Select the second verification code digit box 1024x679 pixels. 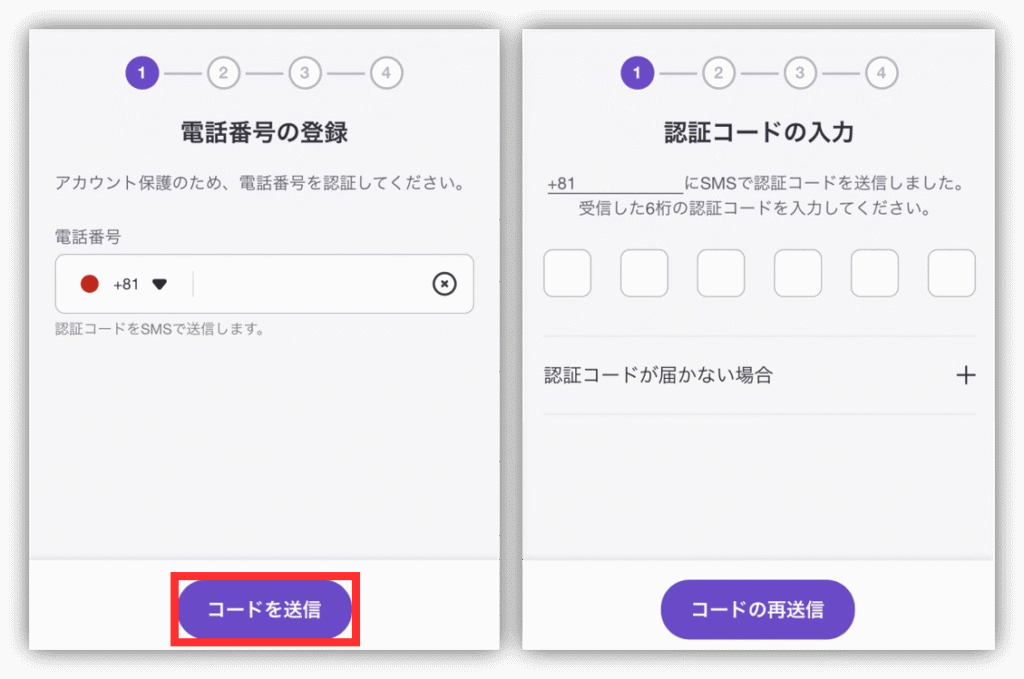644,273
